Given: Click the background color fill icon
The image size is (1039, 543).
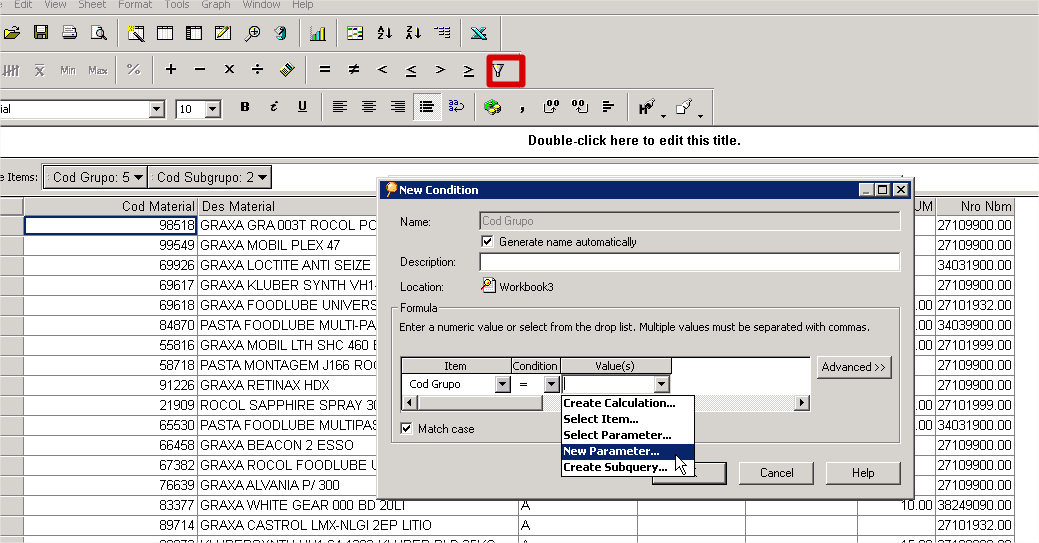Looking at the screenshot, I should 684,107.
